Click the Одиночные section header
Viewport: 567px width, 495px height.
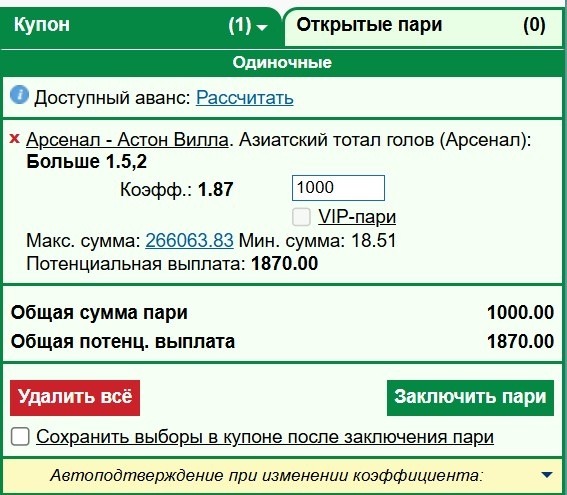coord(282,62)
